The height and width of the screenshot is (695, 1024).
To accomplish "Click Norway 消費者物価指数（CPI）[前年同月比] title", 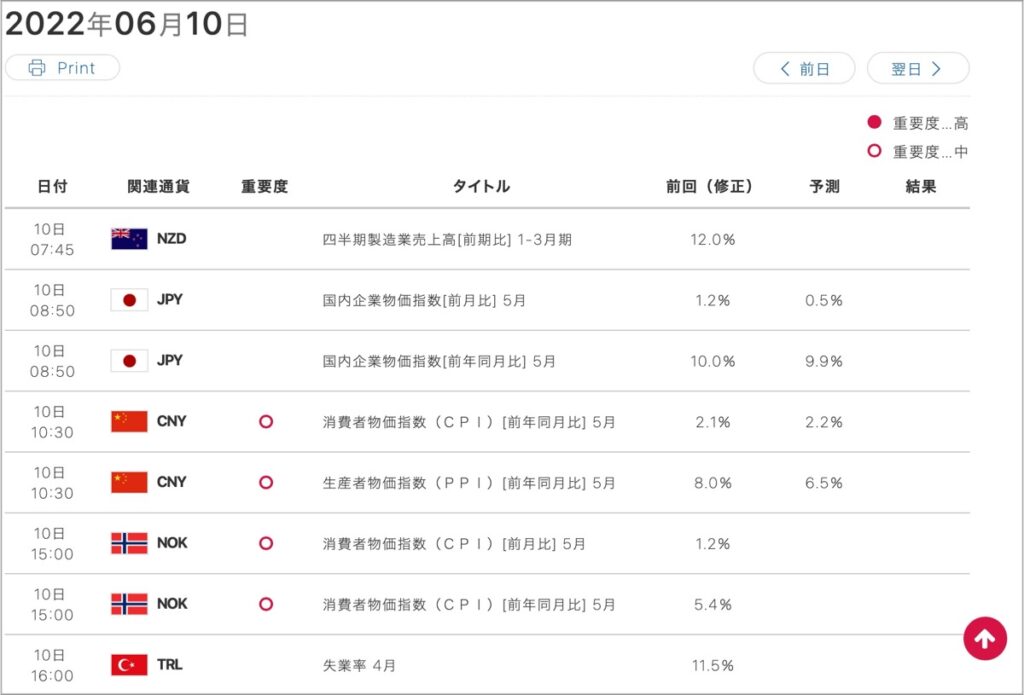I will tap(469, 604).
